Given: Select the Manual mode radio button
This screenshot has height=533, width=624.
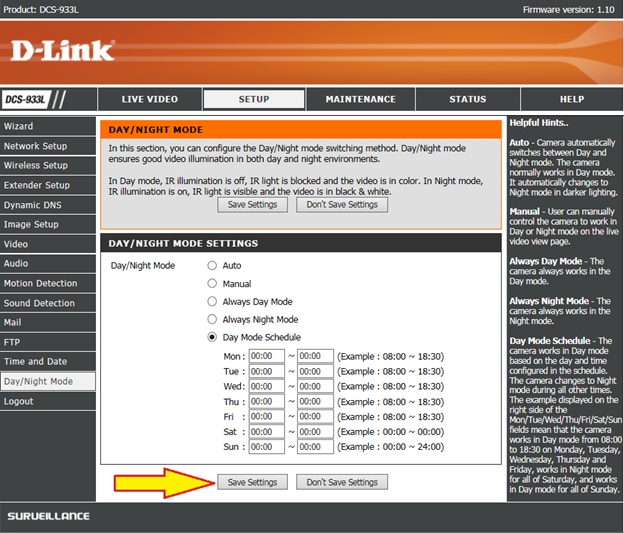Looking at the screenshot, I should point(212,284).
